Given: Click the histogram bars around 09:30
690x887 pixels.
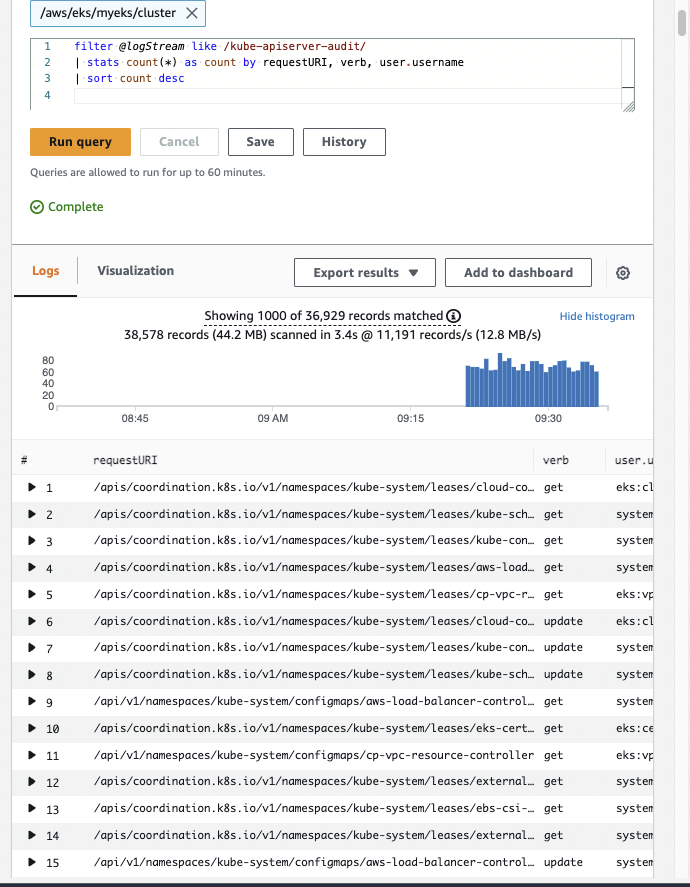Looking at the screenshot, I should pos(532,380).
